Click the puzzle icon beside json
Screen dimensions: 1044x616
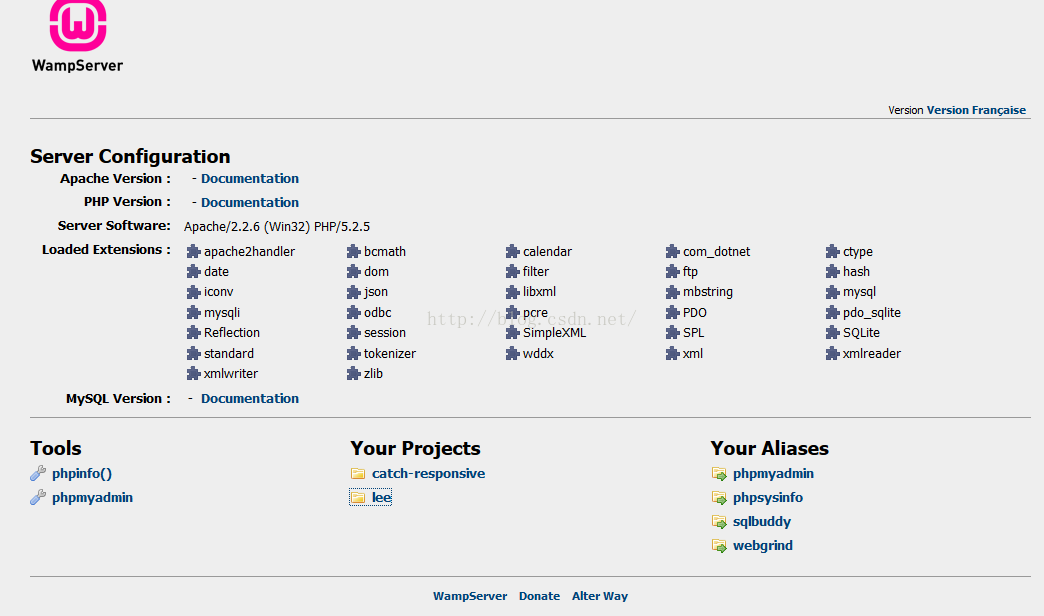354,292
